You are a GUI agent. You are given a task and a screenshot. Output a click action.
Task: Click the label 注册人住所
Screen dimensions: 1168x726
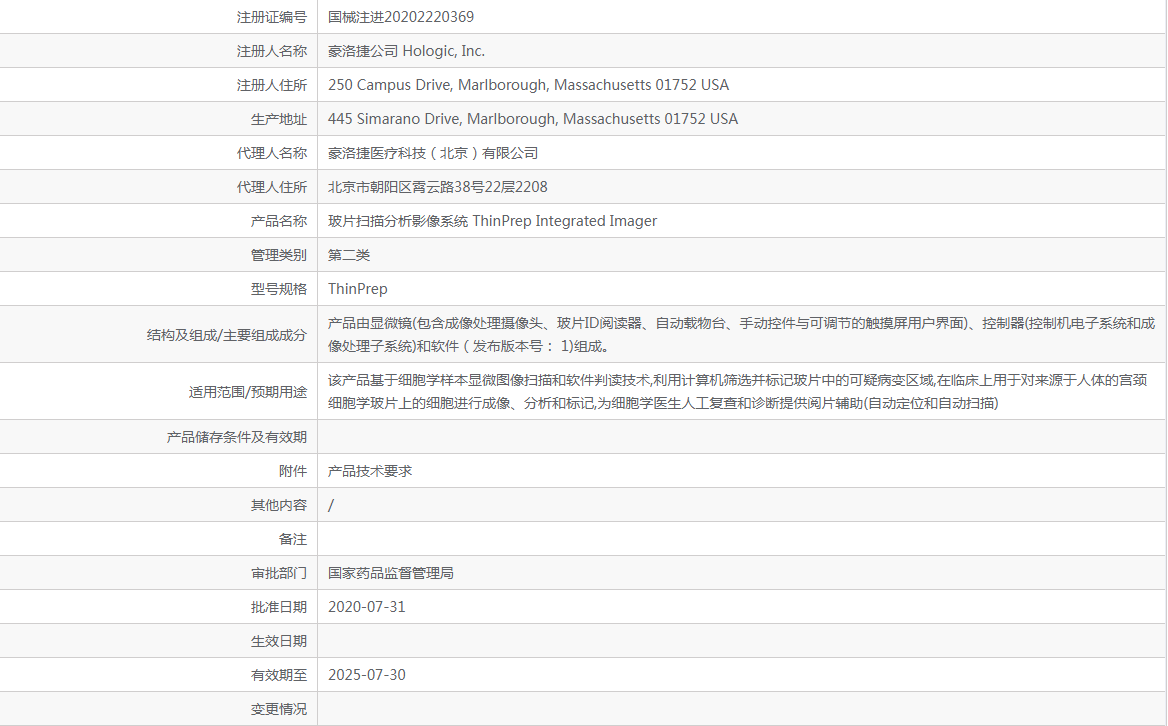click(x=272, y=85)
